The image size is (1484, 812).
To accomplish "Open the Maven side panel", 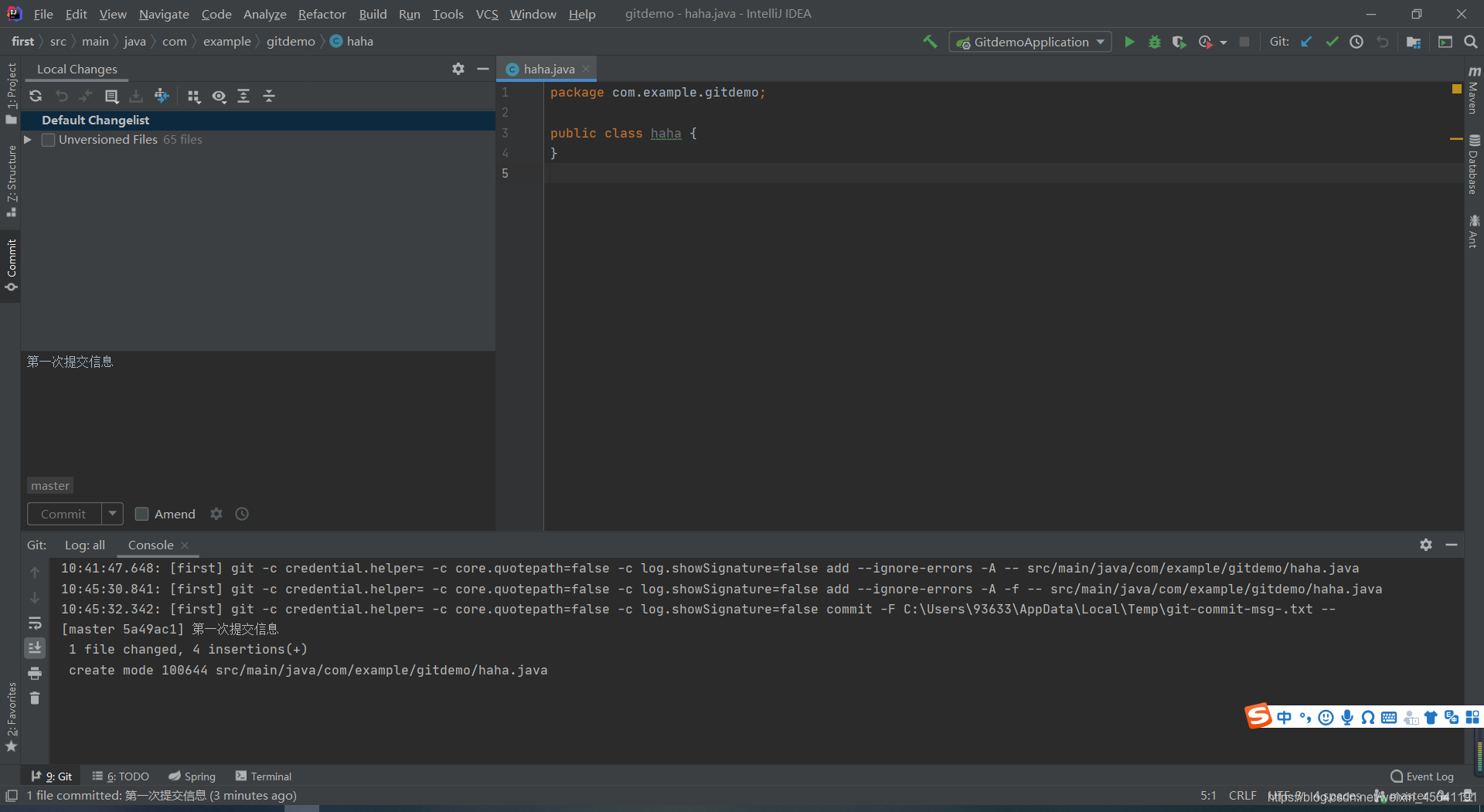I will click(1473, 90).
